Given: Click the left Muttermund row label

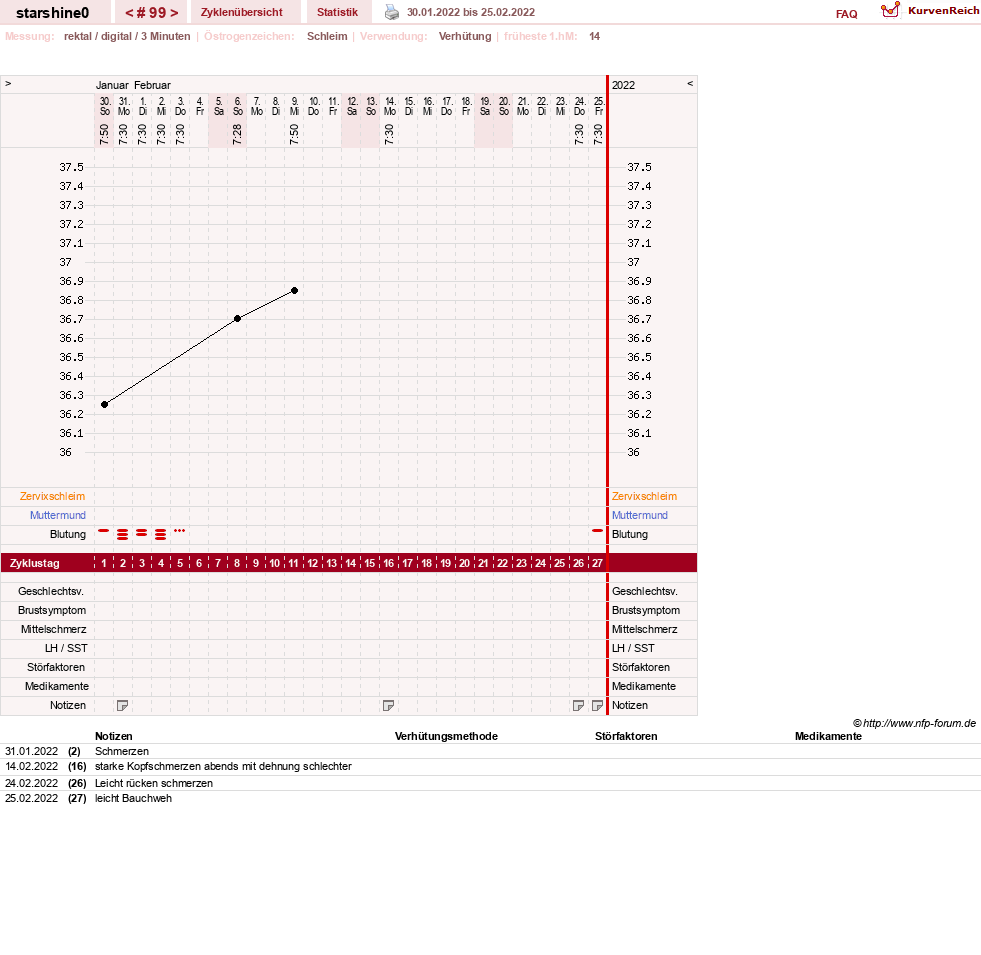Looking at the screenshot, I should (x=58, y=515).
